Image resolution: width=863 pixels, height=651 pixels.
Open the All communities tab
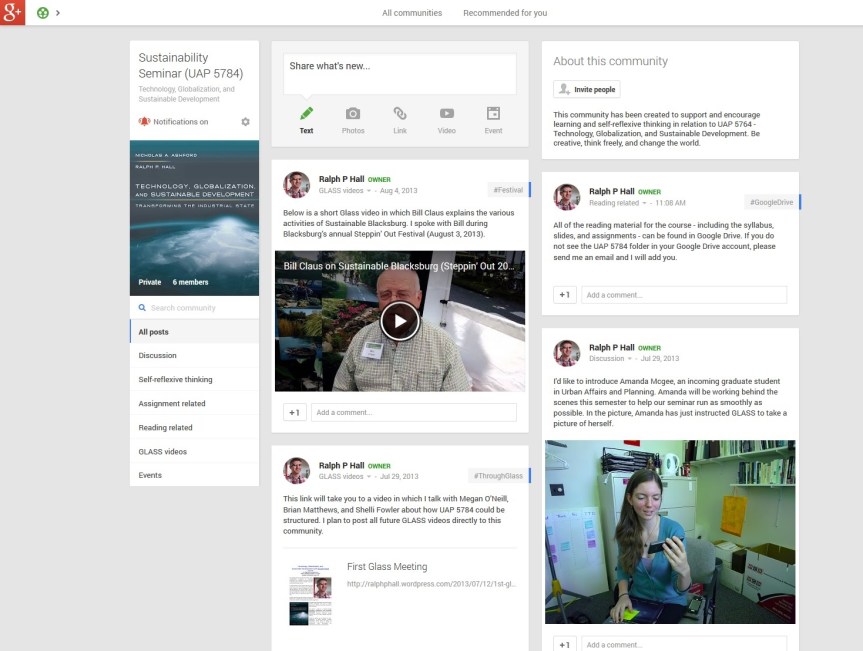point(411,13)
